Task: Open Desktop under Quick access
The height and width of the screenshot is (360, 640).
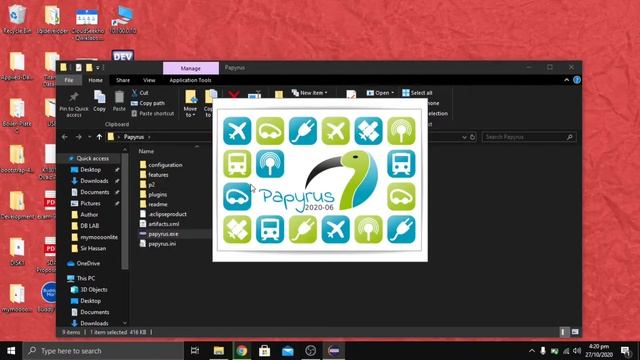Action: [90, 169]
